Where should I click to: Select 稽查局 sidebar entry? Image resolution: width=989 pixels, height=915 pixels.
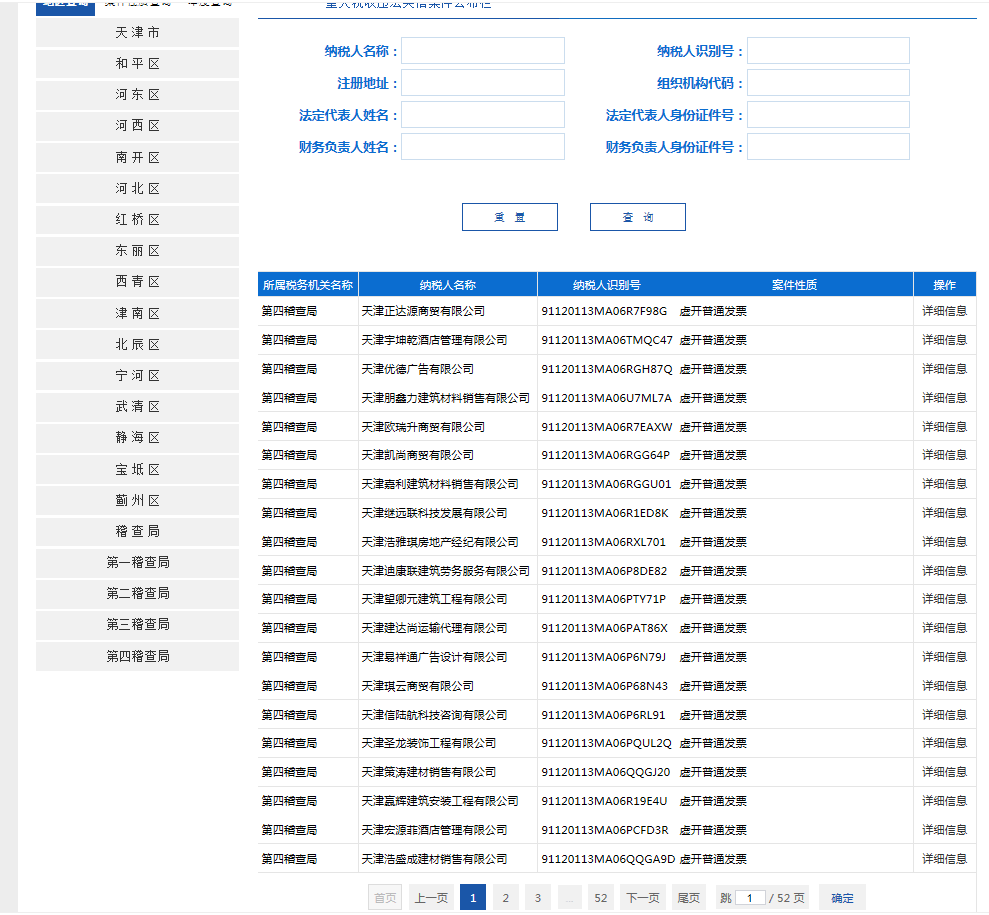(x=138, y=532)
